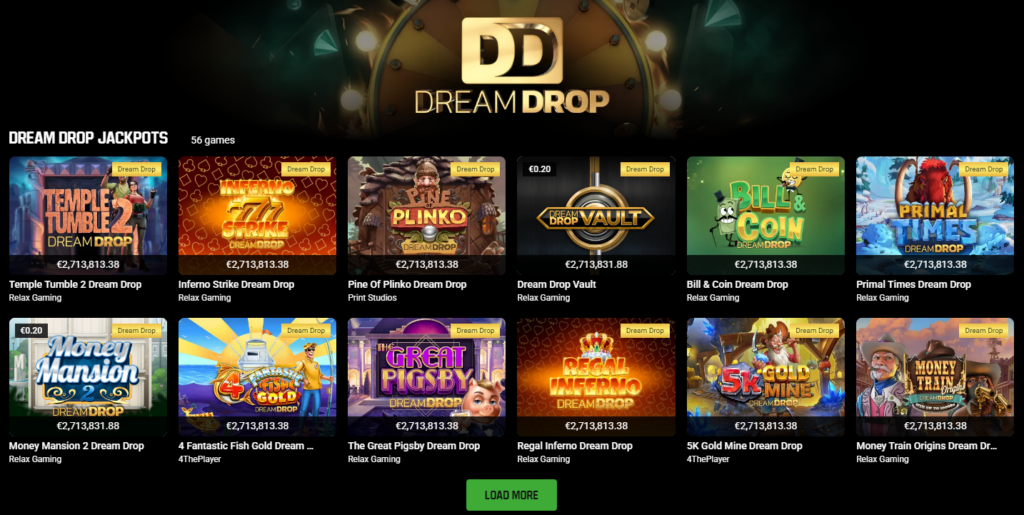Launch The Great Pigsby Dream Drop tile
1024x515 pixels.
coord(426,377)
